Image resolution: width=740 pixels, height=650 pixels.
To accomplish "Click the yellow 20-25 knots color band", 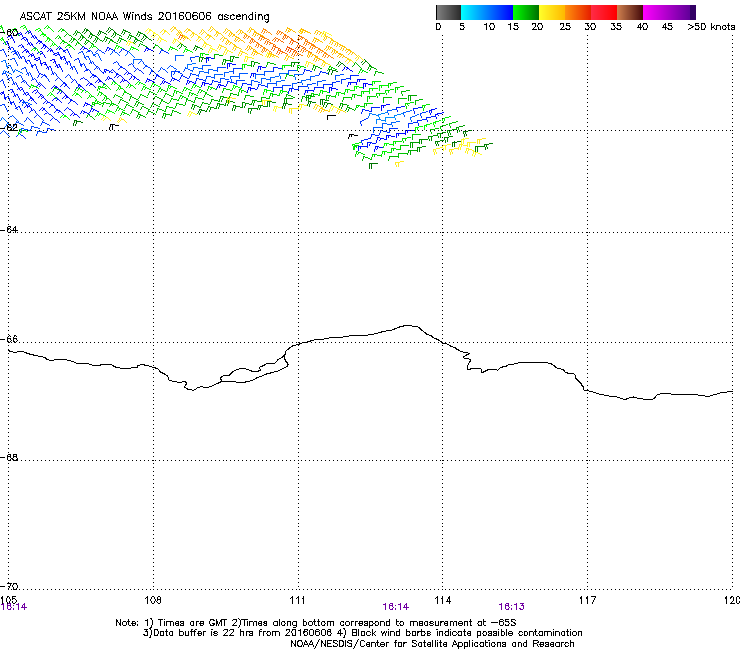I will click(552, 12).
